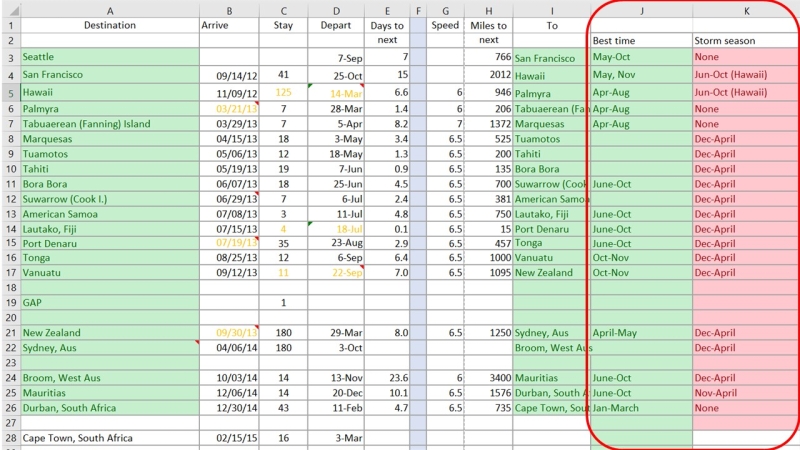Click the 'Stay' header cell

pyautogui.click(x=283, y=25)
